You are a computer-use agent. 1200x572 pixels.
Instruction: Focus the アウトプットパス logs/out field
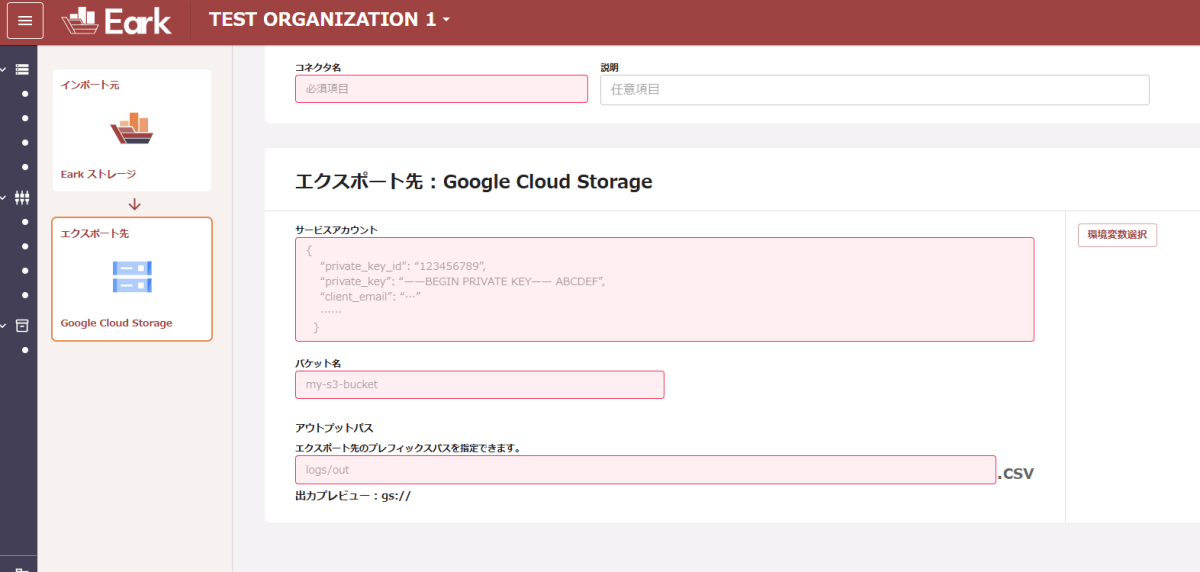click(x=645, y=470)
